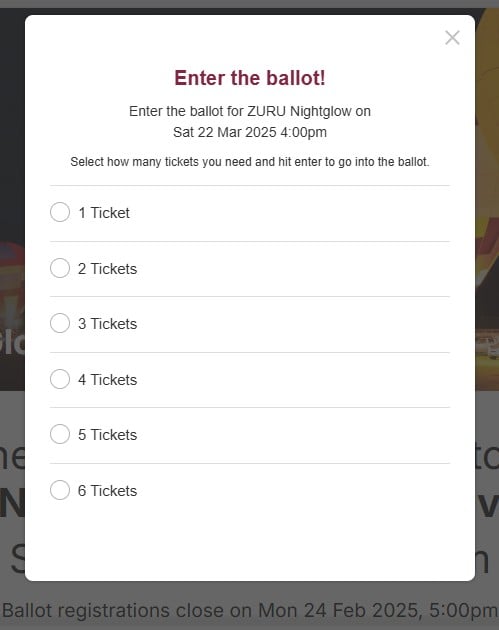Click the "4 Tickets" label text
Image resolution: width=499 pixels, height=630 pixels.
tap(107, 380)
